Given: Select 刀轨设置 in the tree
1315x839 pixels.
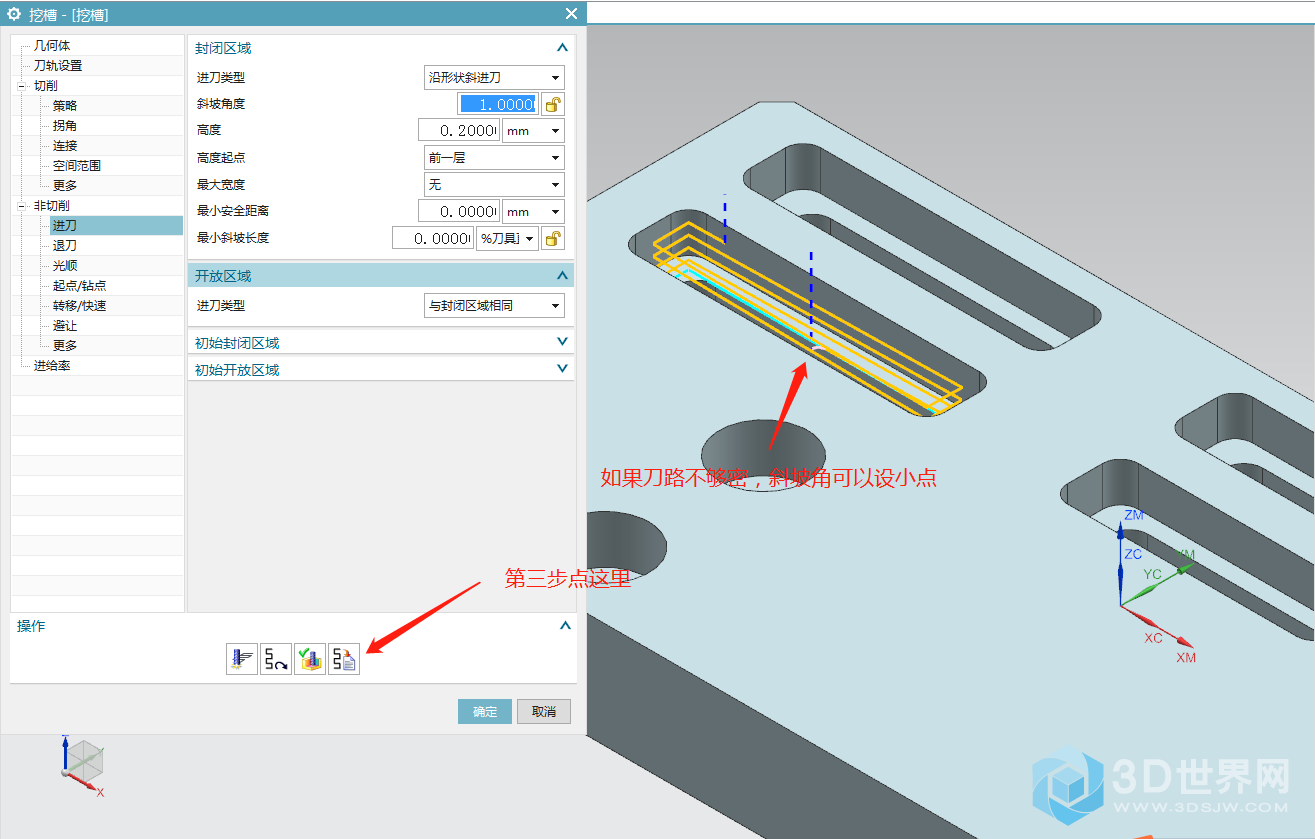Looking at the screenshot, I should pyautogui.click(x=58, y=66).
